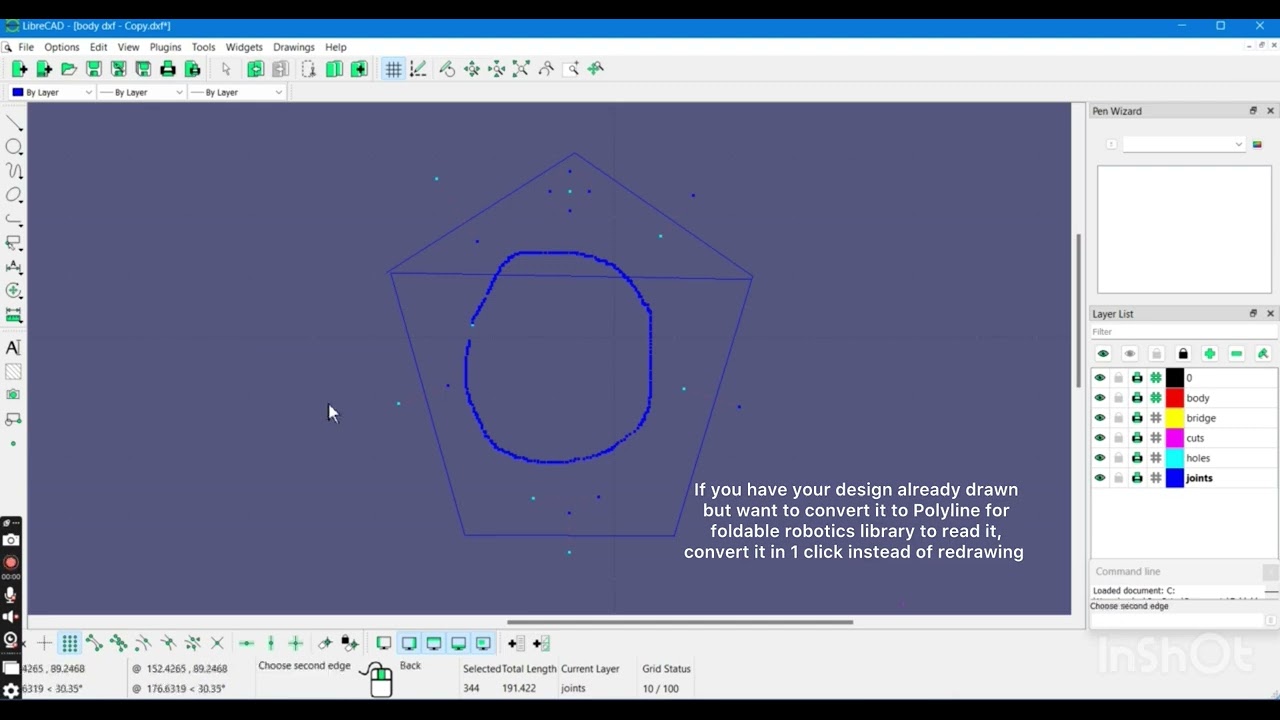This screenshot has height=720, width=1280.
Task: Toggle draft mode icon next to grid
Action: point(418,69)
